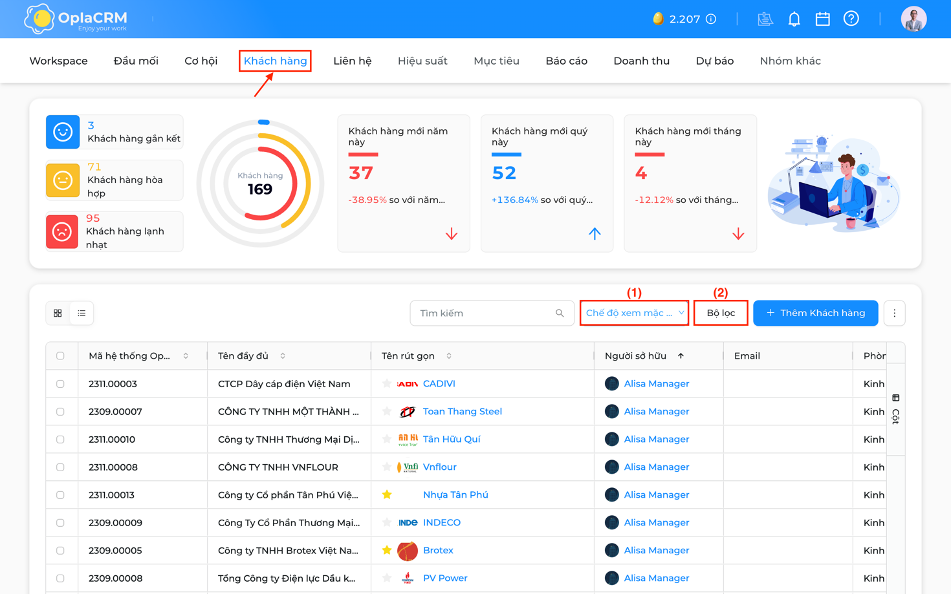The image size is (952, 594).
Task: Toggle favorite star for PV Power
Action: pyautogui.click(x=387, y=578)
